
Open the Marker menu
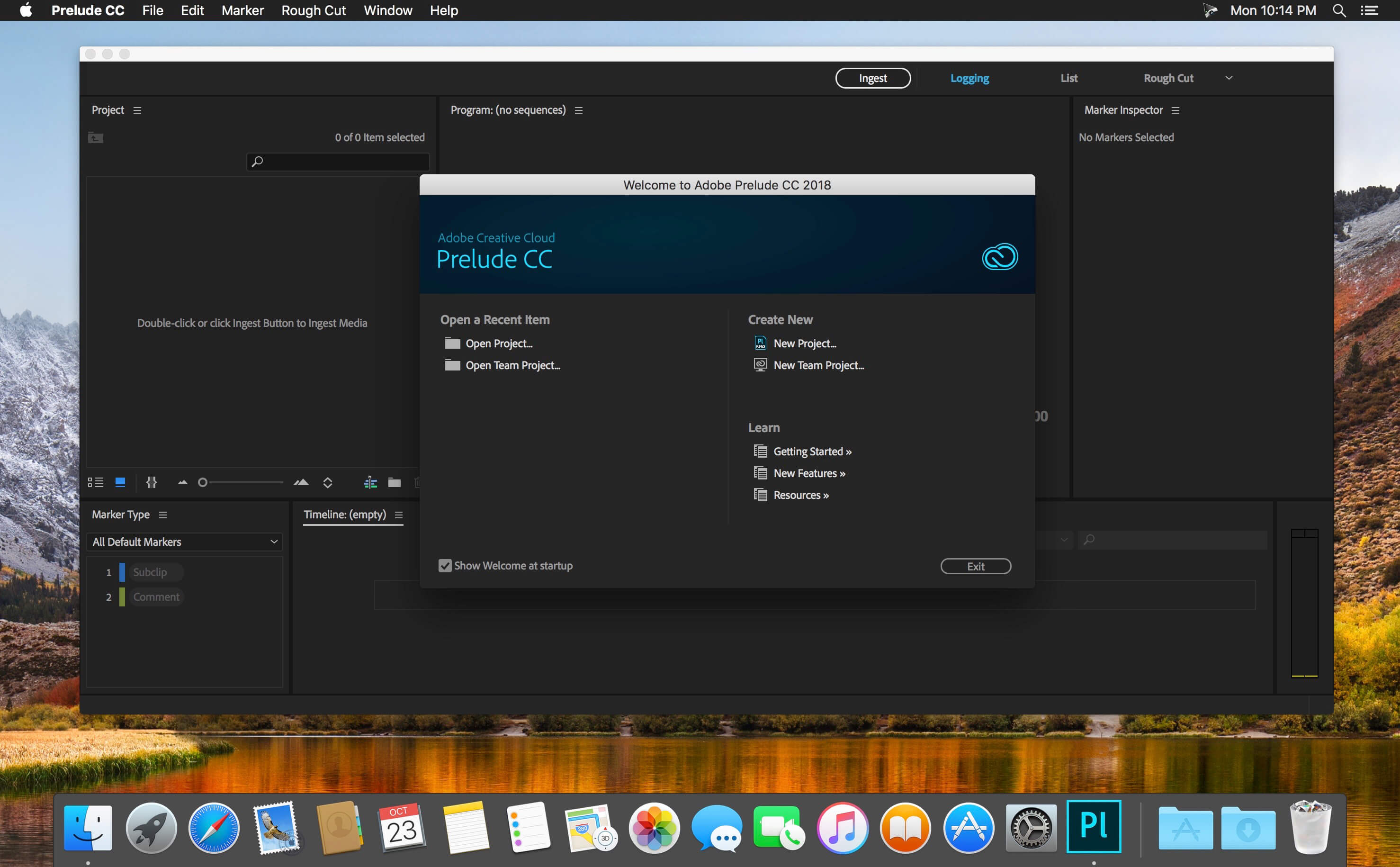click(242, 10)
